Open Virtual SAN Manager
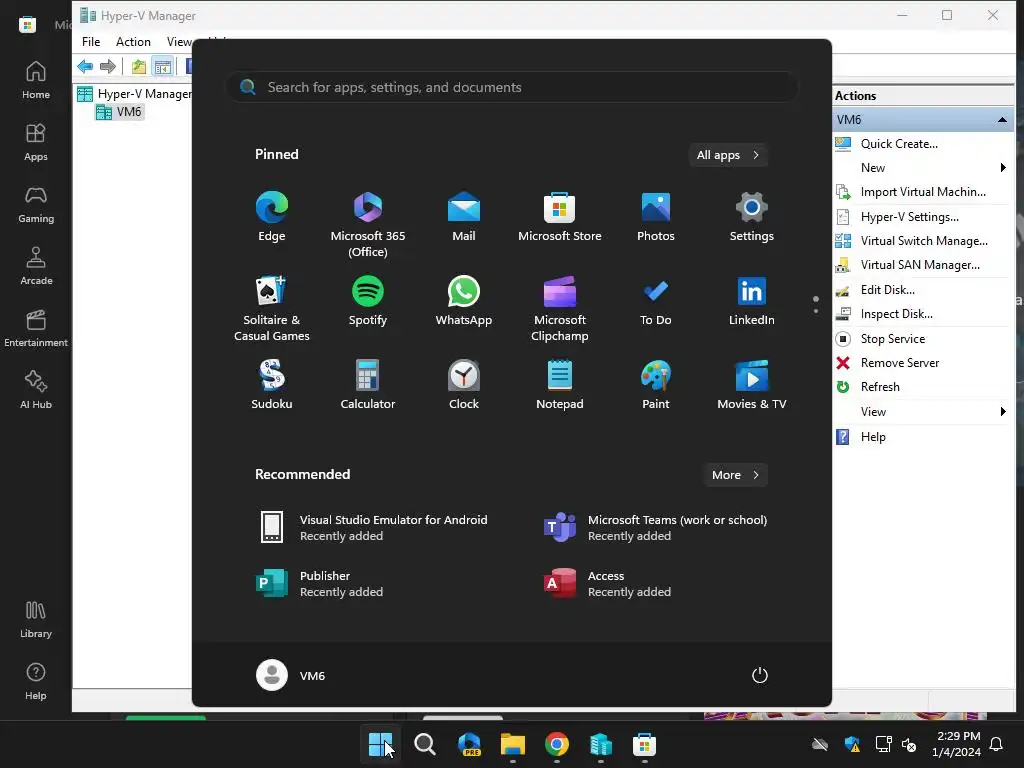Image resolution: width=1024 pixels, height=768 pixels. (920, 265)
